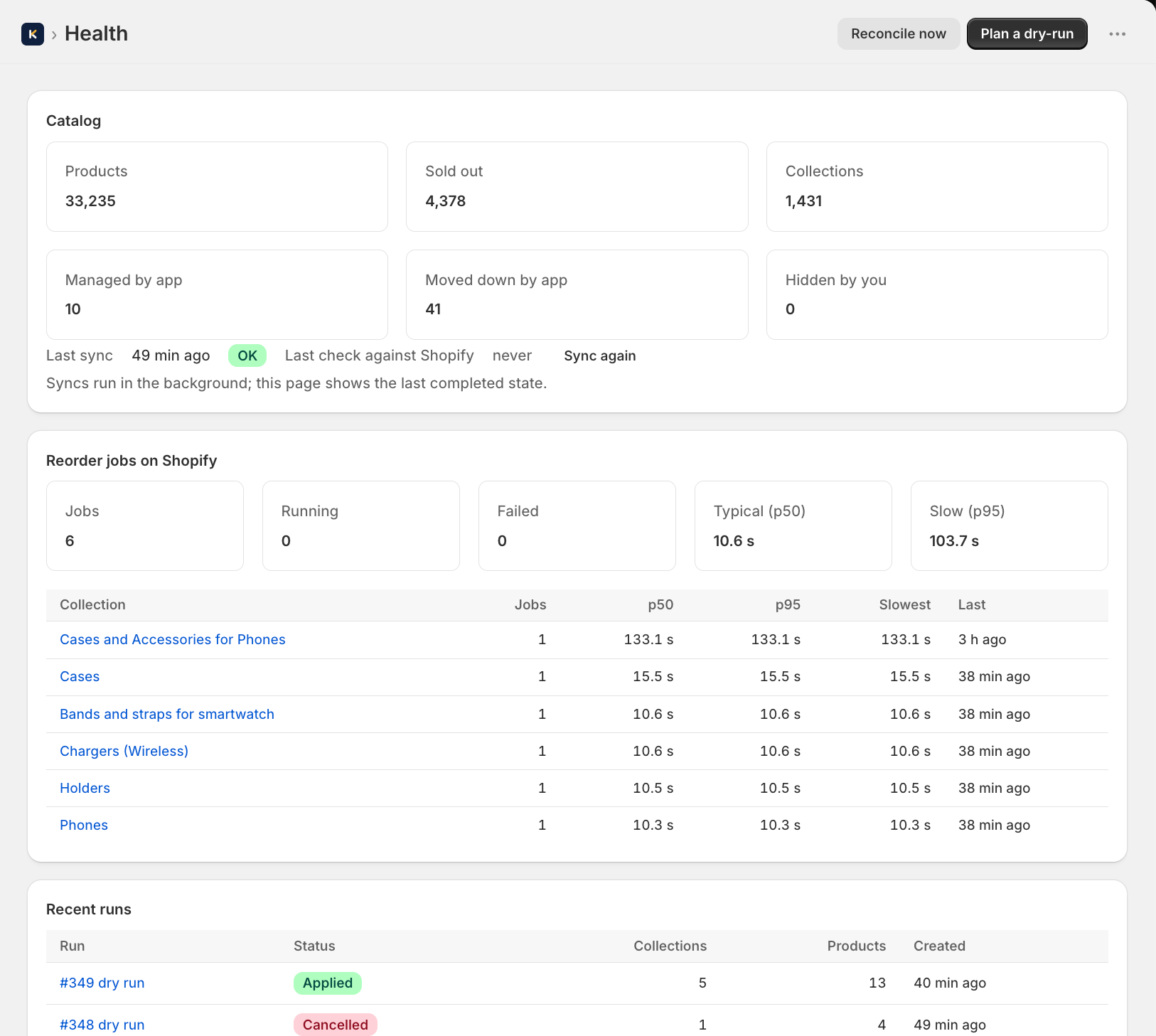Image resolution: width=1156 pixels, height=1036 pixels.
Task: Click the Health page title
Action: point(97,33)
